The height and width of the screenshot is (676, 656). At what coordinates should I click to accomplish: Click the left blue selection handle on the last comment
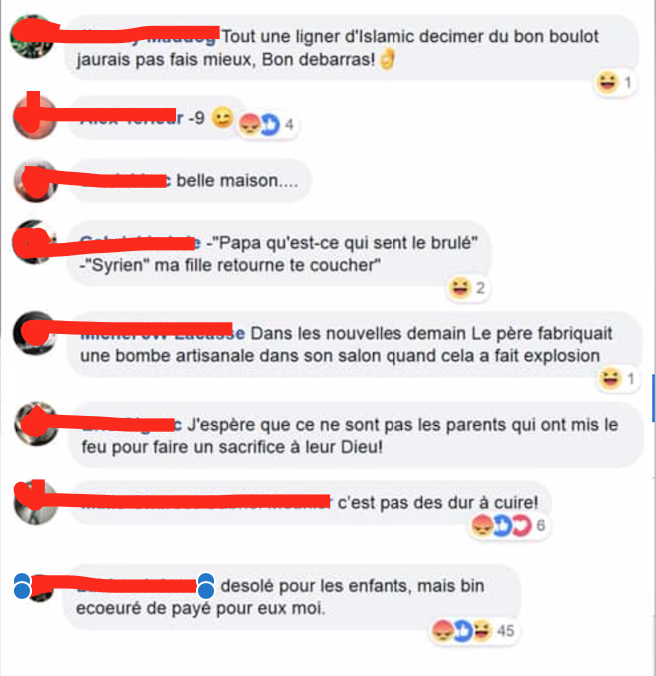pyautogui.click(x=22, y=586)
